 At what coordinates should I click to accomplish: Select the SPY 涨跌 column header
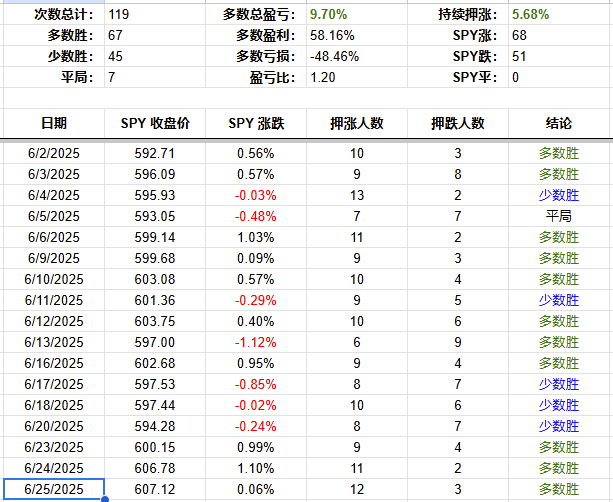pos(256,123)
